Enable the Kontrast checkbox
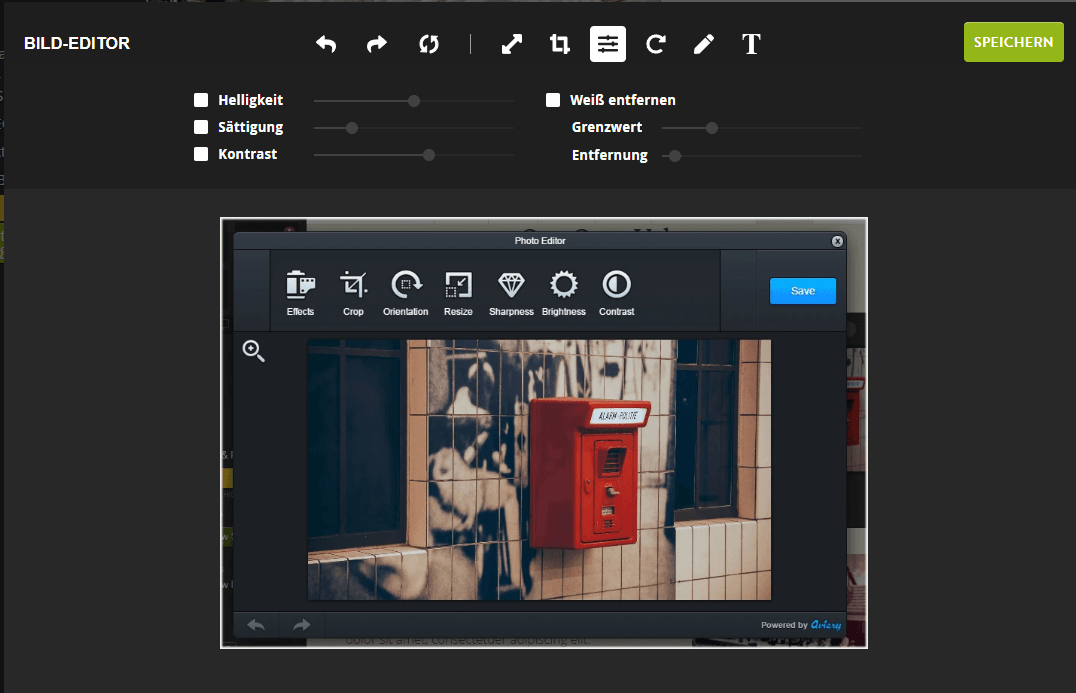Viewport: 1076px width, 693px height. coord(201,154)
